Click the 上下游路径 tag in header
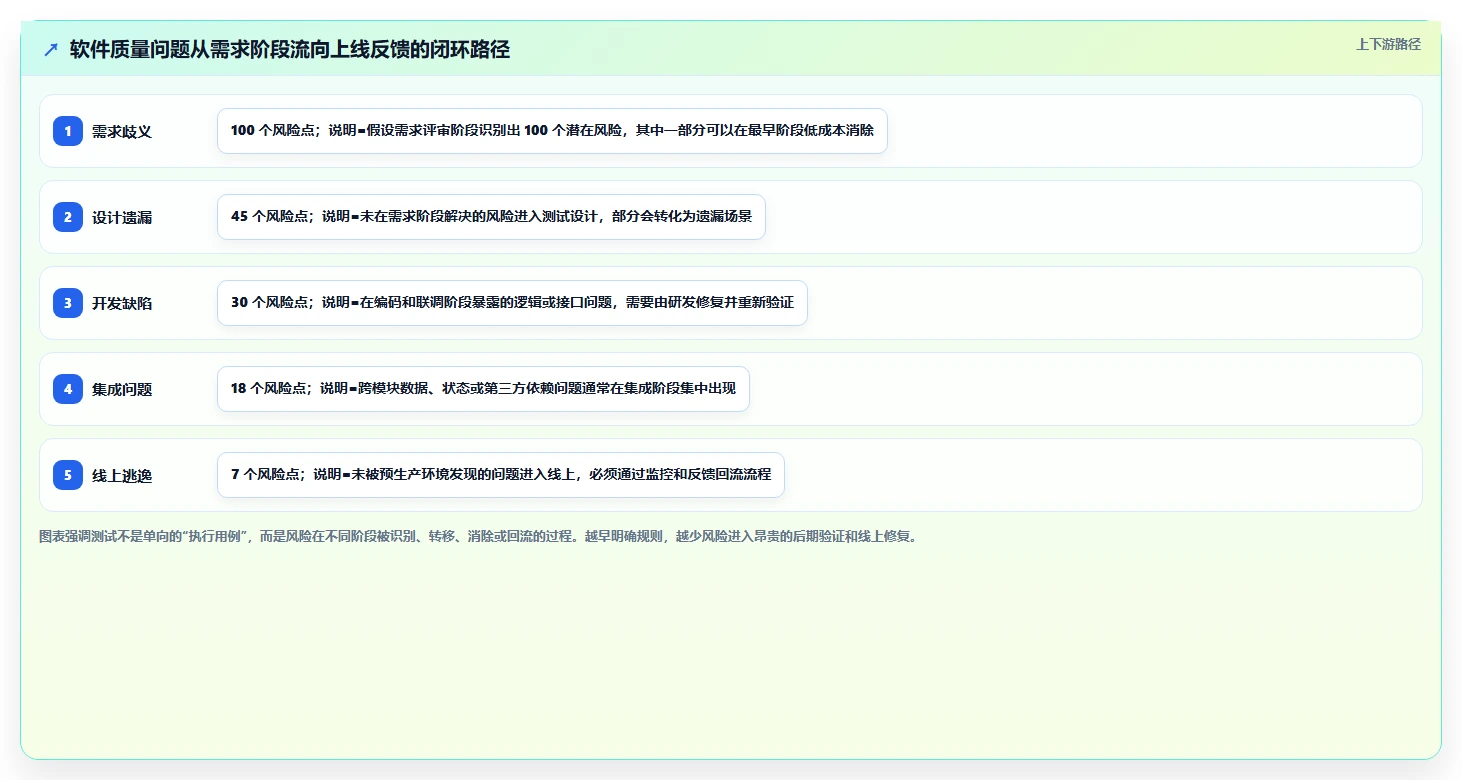Viewport: 1462px width, 780px height. [1388, 44]
